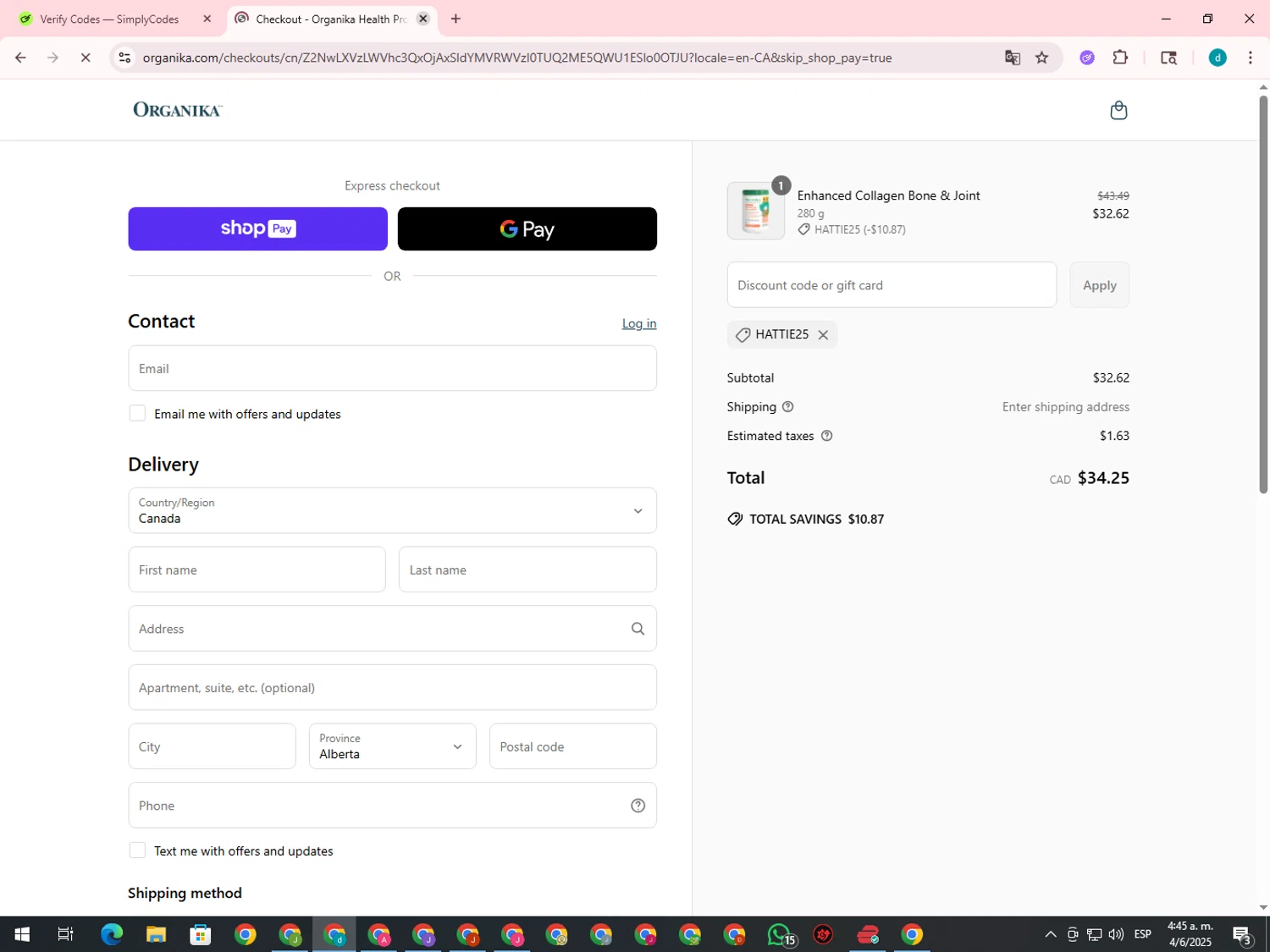Click the Email input field
The height and width of the screenshot is (952, 1270).
coord(392,368)
